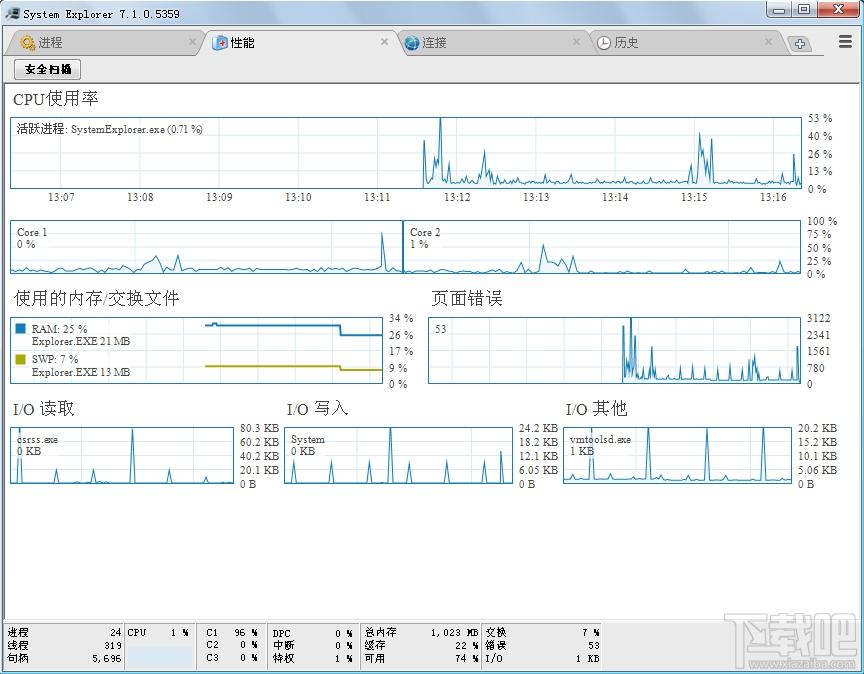Click the 句柄 5,696 status entry
Viewport: 864px width, 674px height.
pyautogui.click(x=64, y=658)
